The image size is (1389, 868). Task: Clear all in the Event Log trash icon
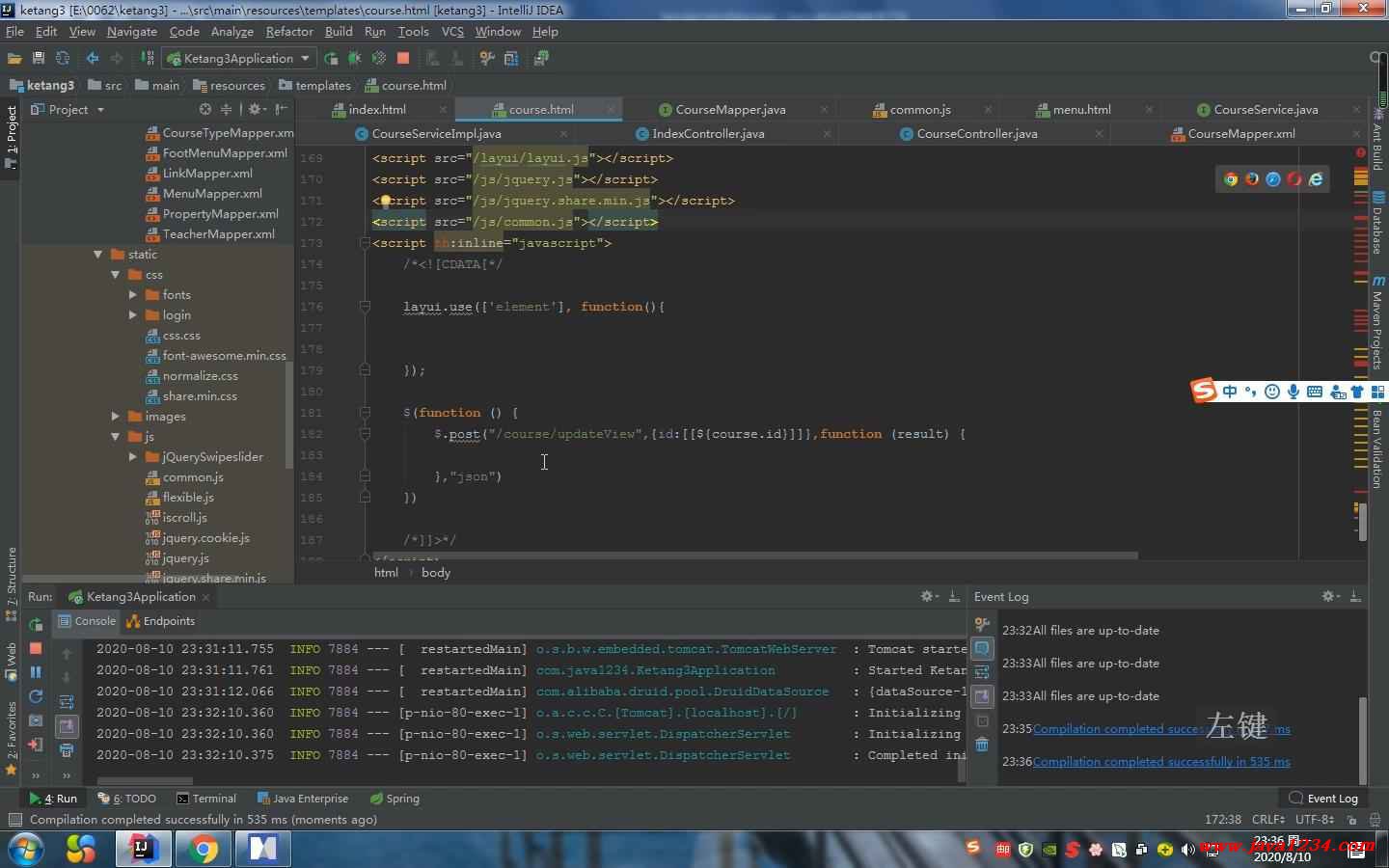(982, 744)
